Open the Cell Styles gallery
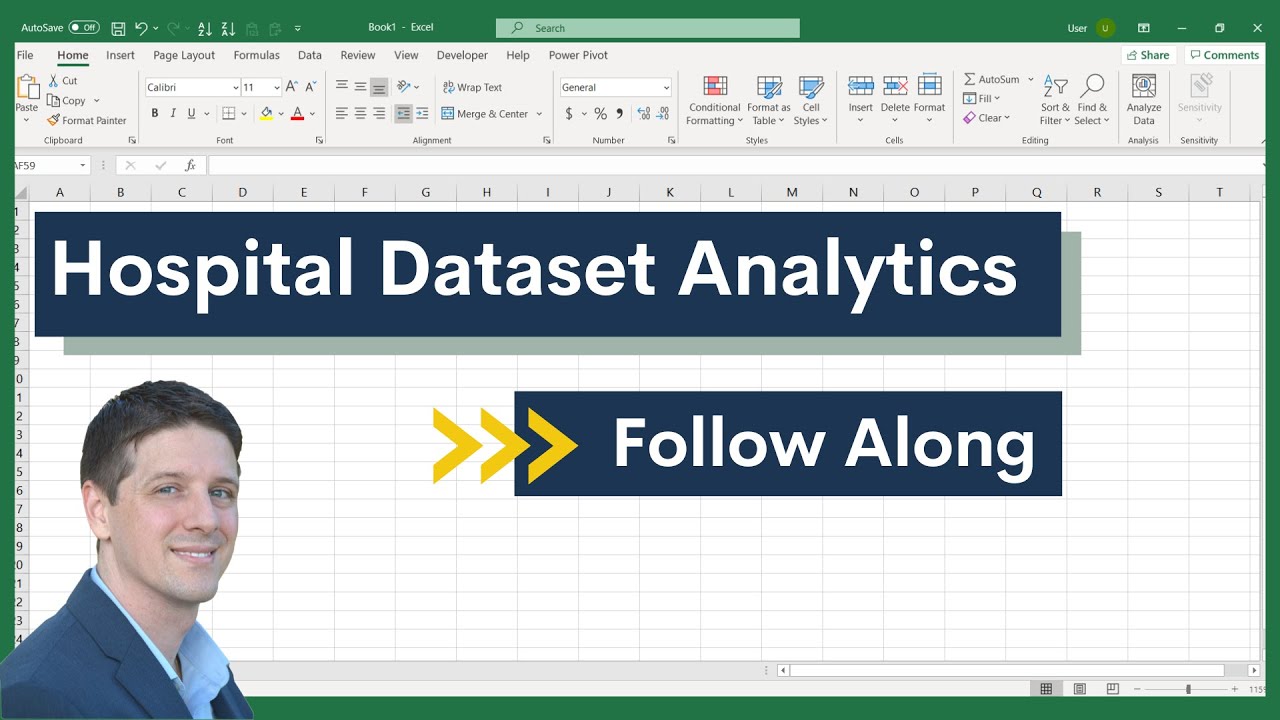The height and width of the screenshot is (720, 1280). pyautogui.click(x=811, y=100)
